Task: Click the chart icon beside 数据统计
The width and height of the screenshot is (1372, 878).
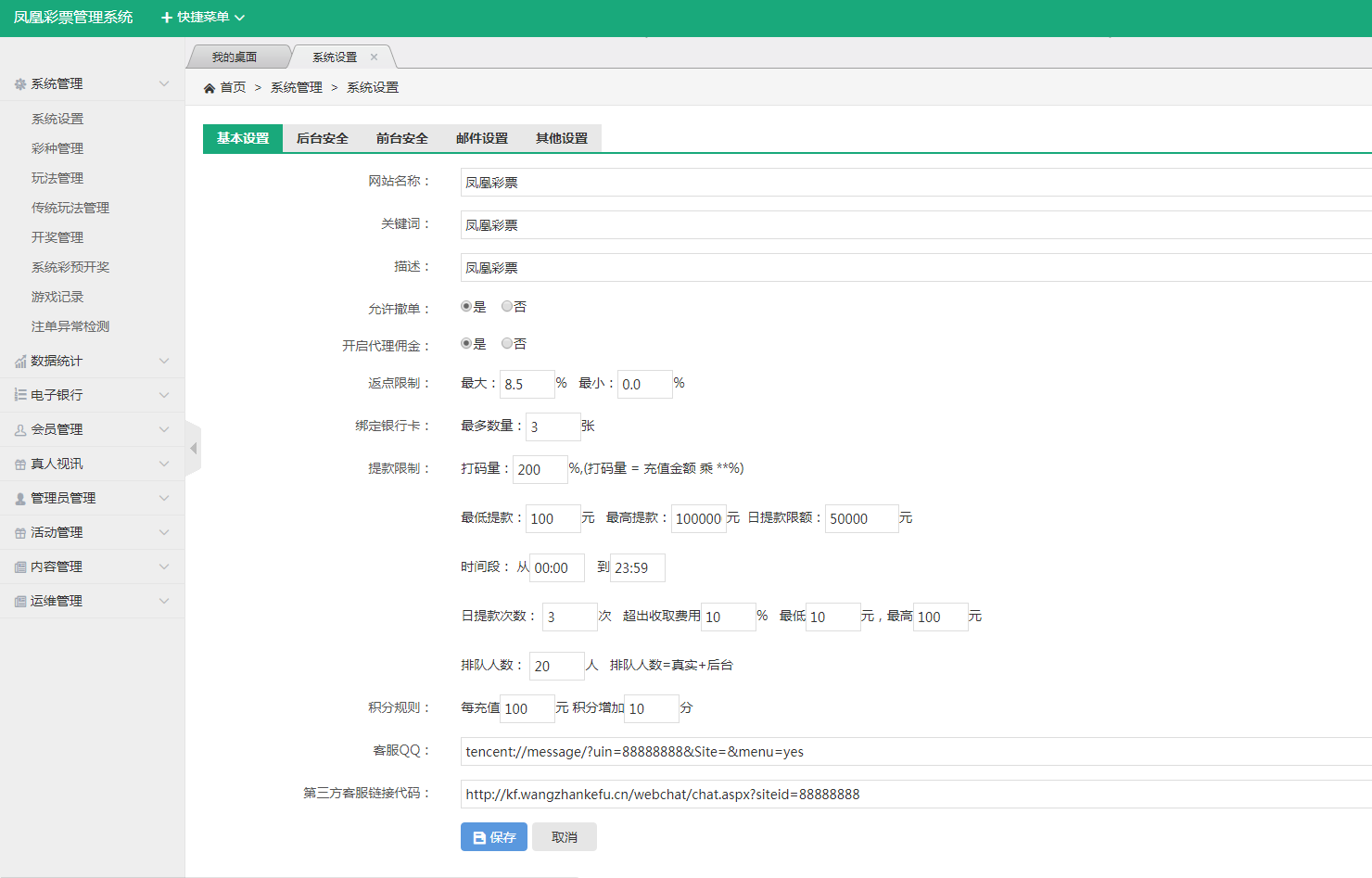Action: 20,362
